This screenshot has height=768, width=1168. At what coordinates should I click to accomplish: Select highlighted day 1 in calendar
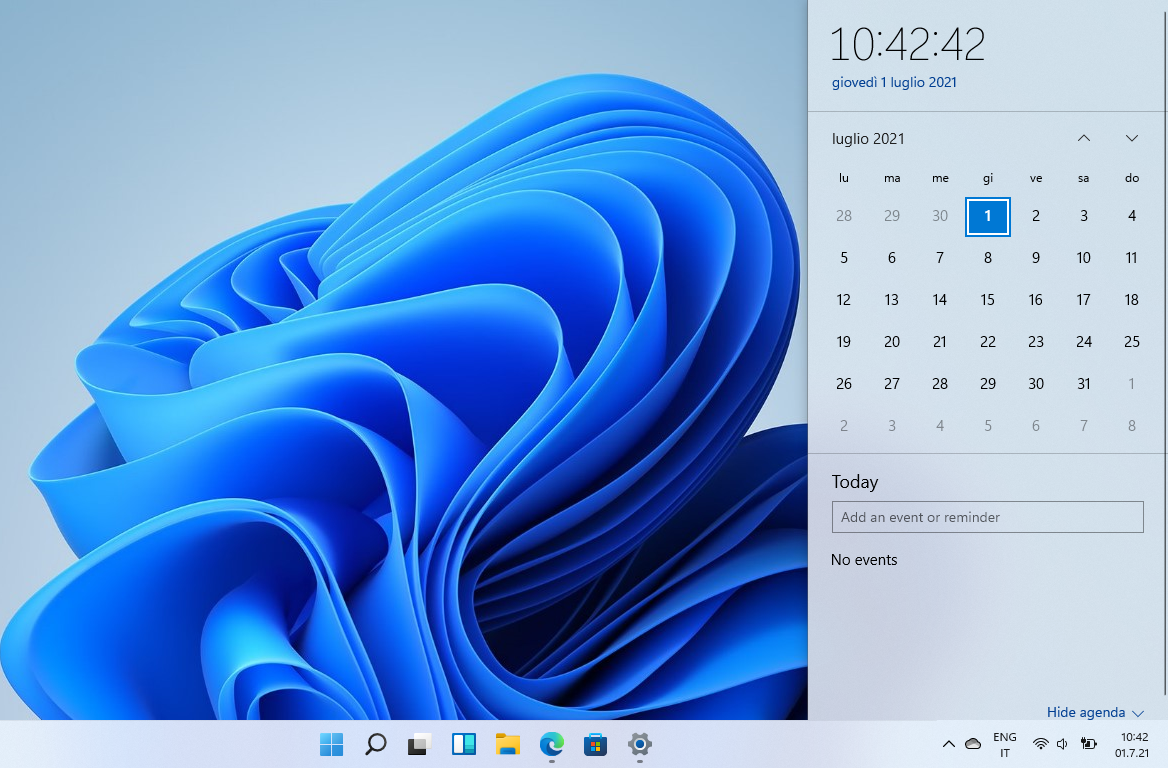[x=988, y=216]
